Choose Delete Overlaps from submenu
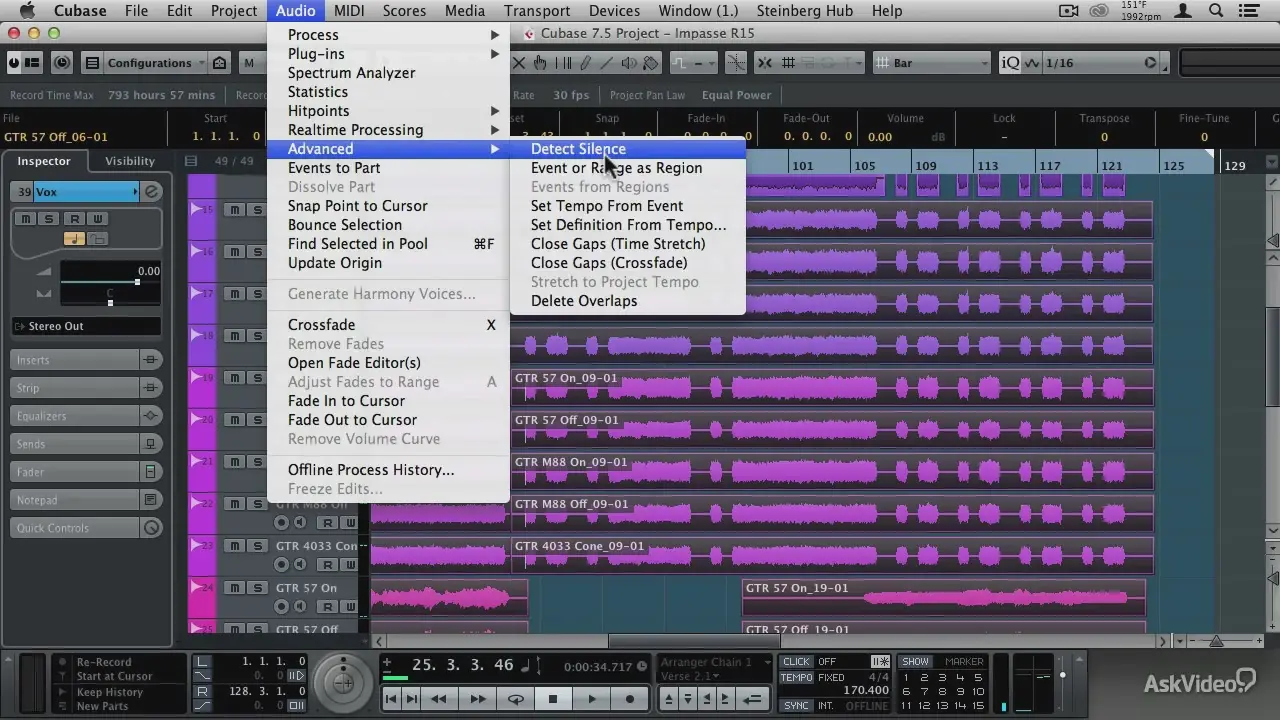The width and height of the screenshot is (1280, 720). (627, 301)
